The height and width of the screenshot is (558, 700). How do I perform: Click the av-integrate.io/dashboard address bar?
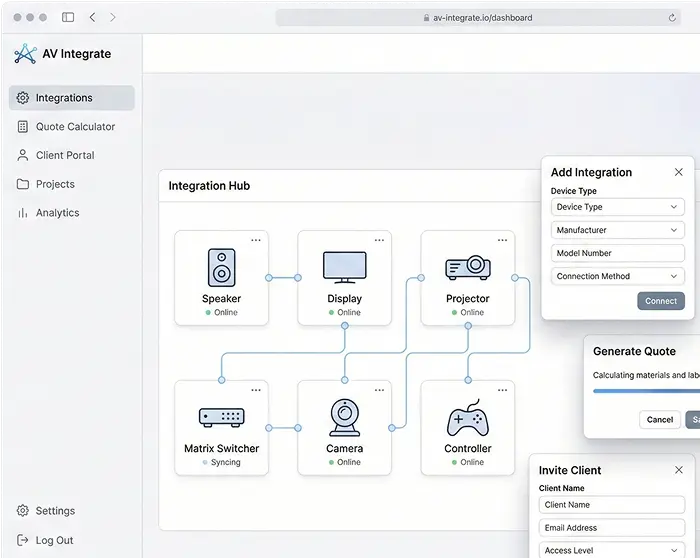tap(478, 18)
